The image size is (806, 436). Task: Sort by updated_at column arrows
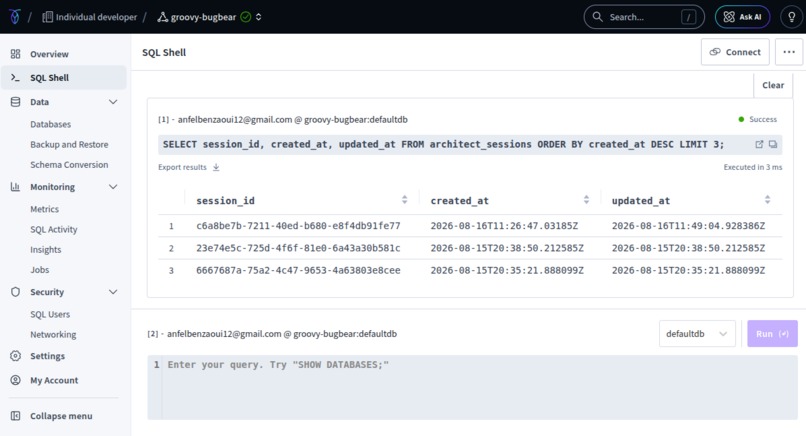[x=767, y=200]
